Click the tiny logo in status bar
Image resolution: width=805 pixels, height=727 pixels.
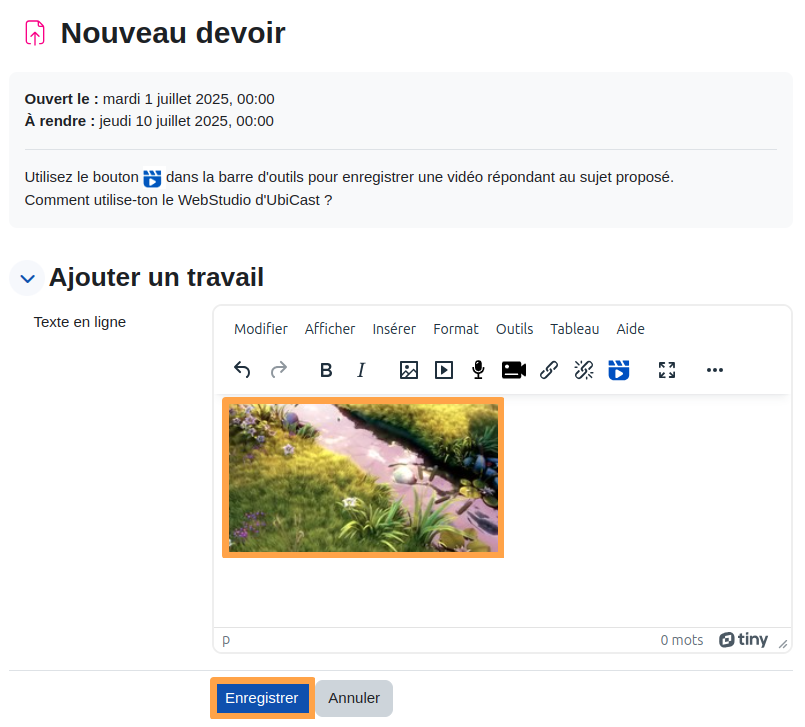pos(743,640)
